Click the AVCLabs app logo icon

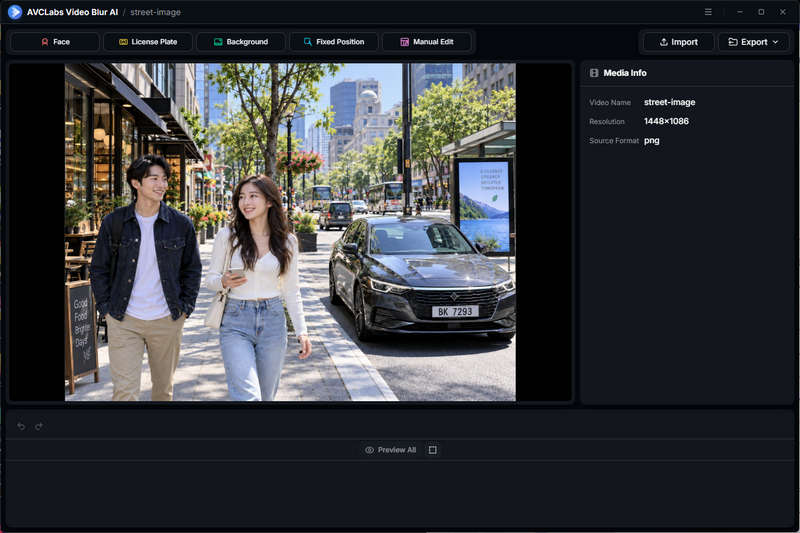(x=15, y=12)
